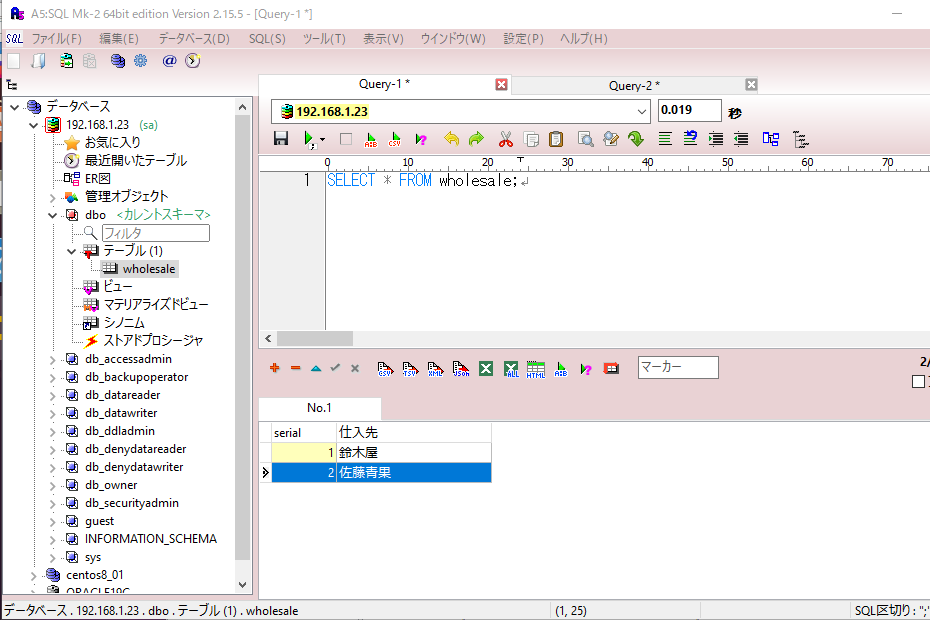Open the run query dropdown arrow
Image resolution: width=930 pixels, height=620 pixels.
(x=322, y=141)
